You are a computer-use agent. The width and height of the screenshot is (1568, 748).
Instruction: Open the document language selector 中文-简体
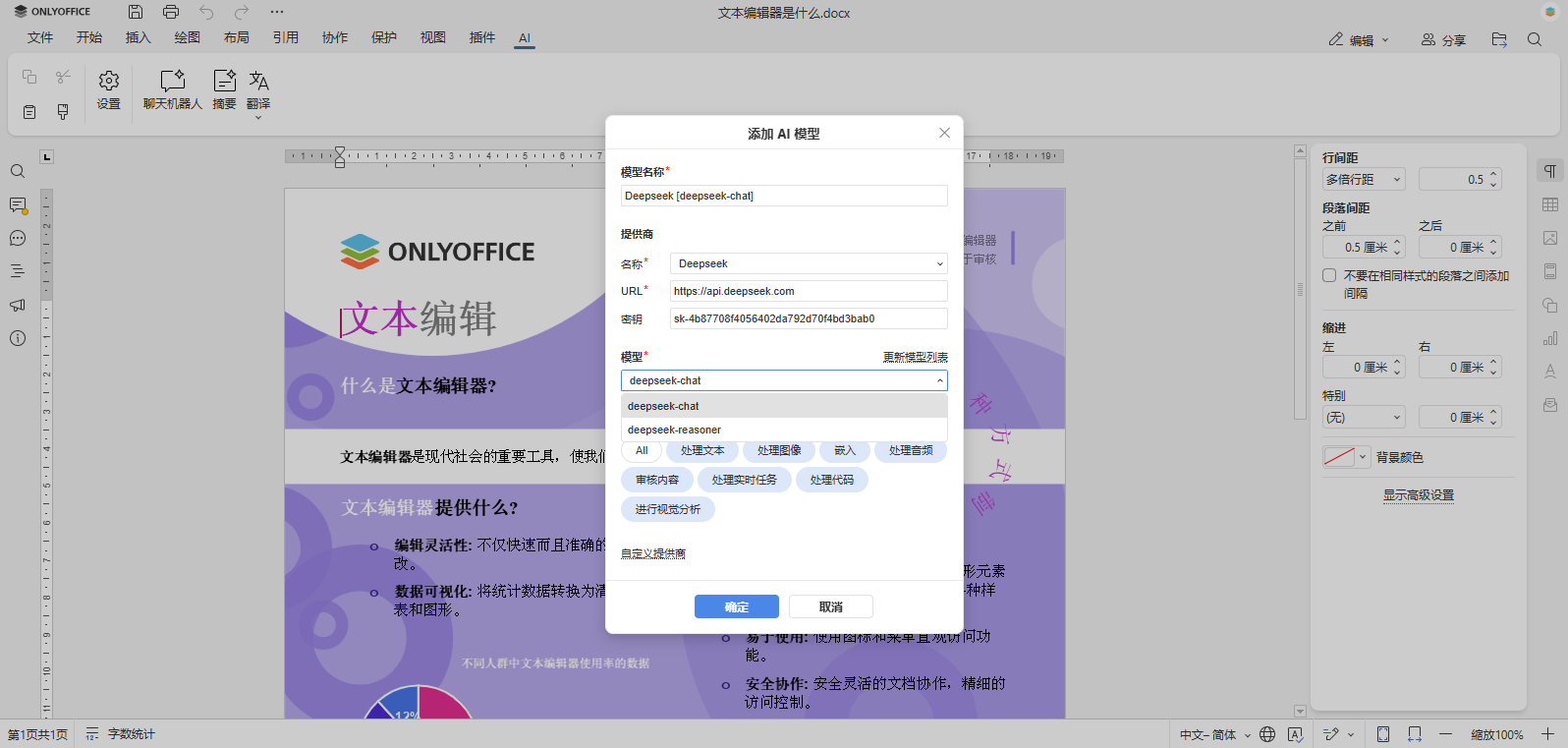click(x=1215, y=734)
